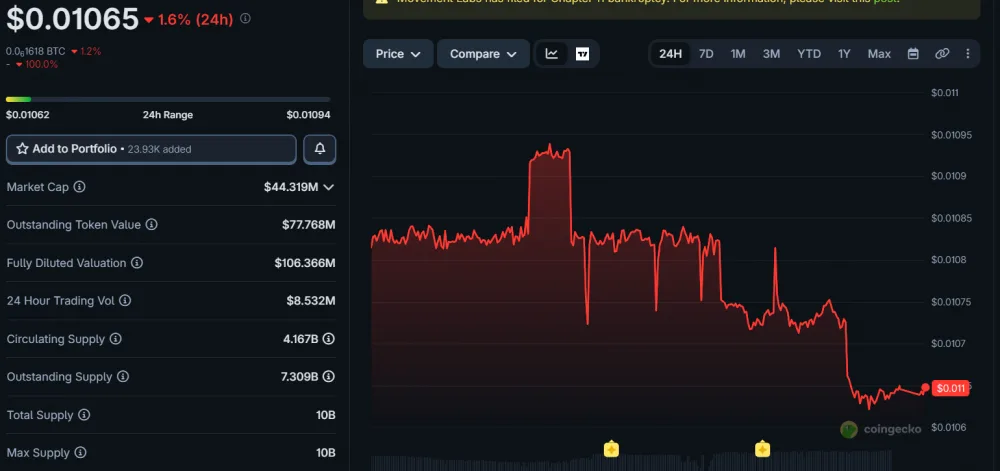Switch to the TradingView chart icon

click(x=582, y=54)
